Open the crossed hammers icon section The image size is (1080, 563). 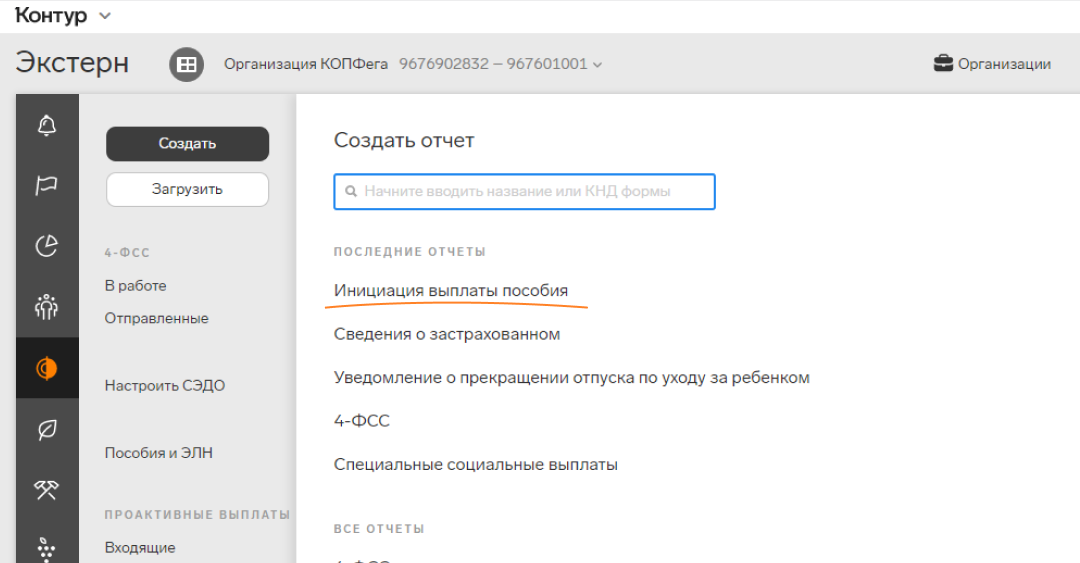[x=47, y=490]
